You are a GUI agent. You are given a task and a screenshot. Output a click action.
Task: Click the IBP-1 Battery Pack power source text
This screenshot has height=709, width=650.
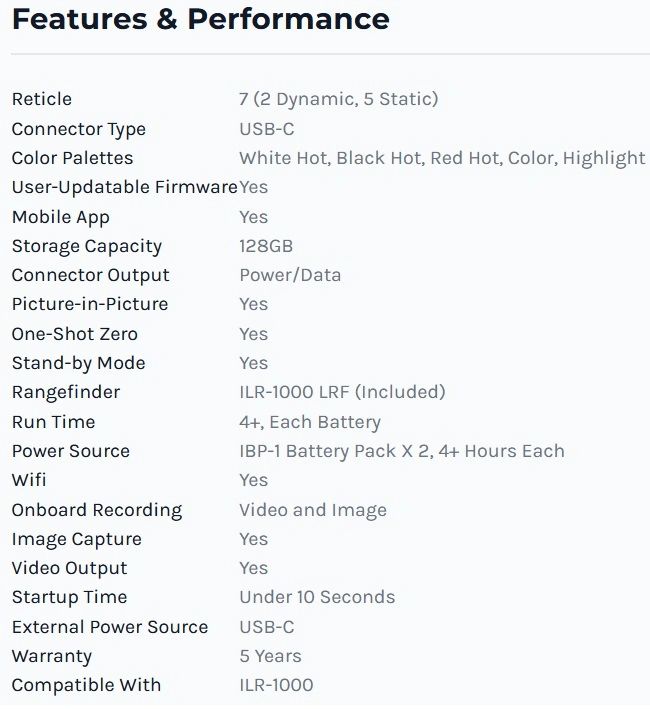[x=402, y=451]
